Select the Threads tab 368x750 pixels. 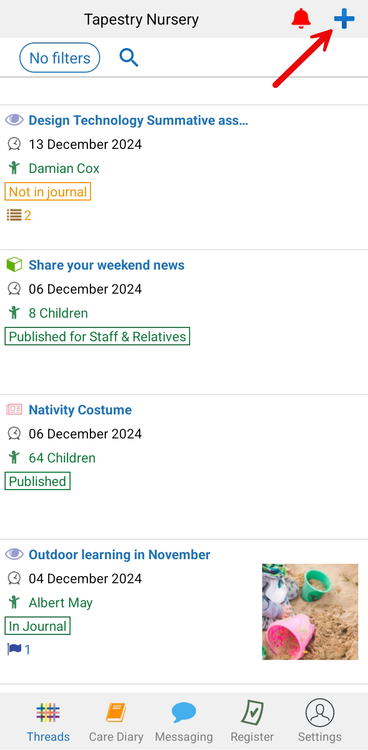coord(48,721)
